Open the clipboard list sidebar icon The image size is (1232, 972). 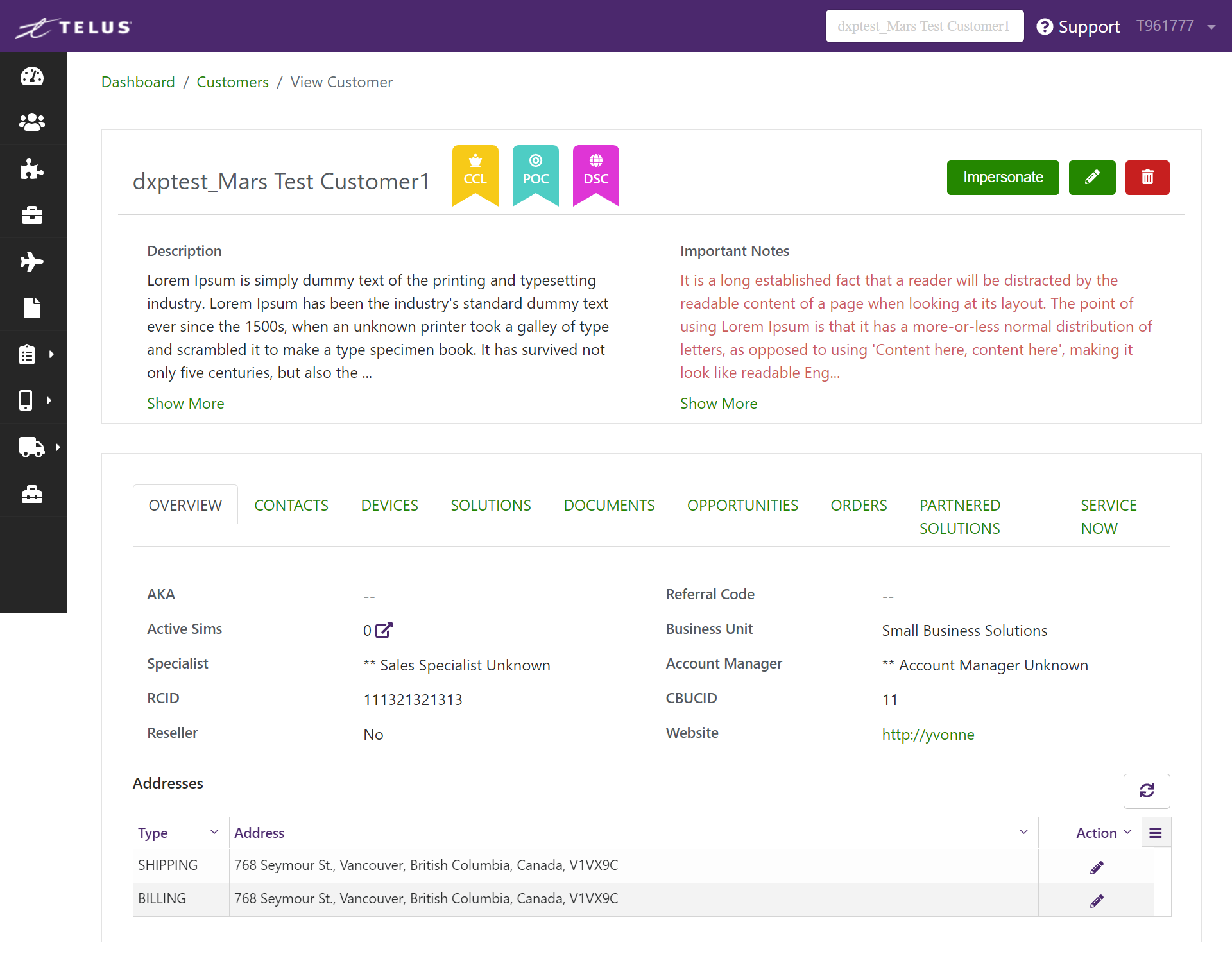click(x=27, y=354)
